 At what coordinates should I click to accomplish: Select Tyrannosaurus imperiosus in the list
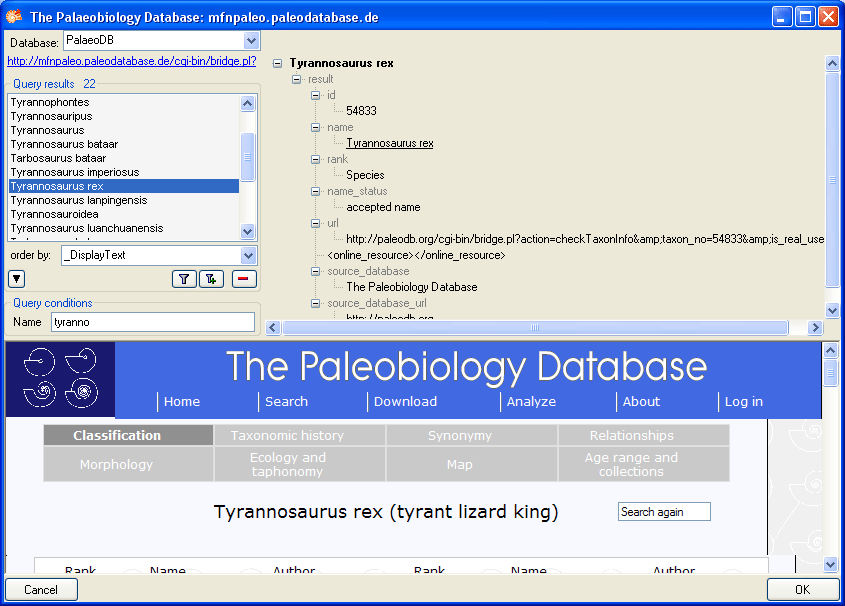pos(124,172)
